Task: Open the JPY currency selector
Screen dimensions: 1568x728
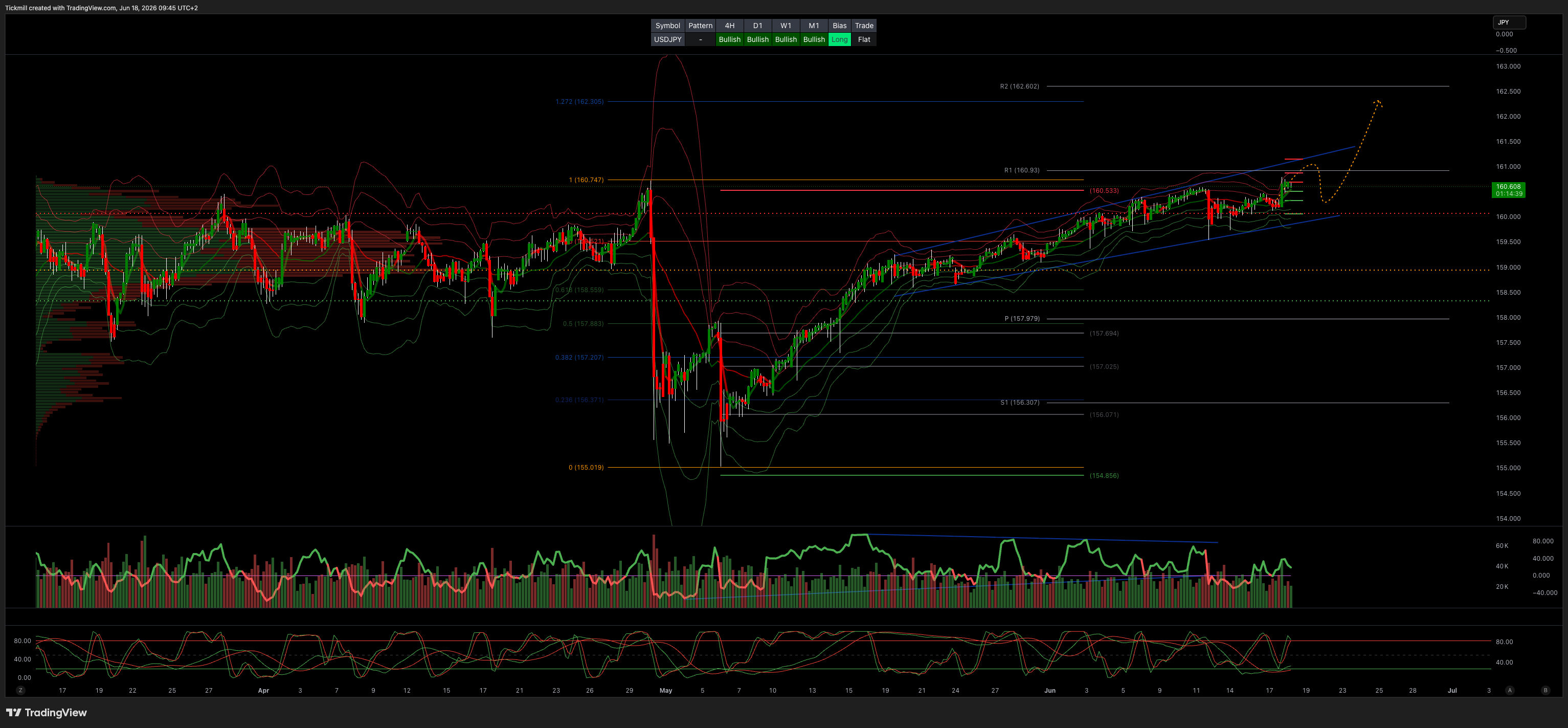Action: (x=1509, y=23)
